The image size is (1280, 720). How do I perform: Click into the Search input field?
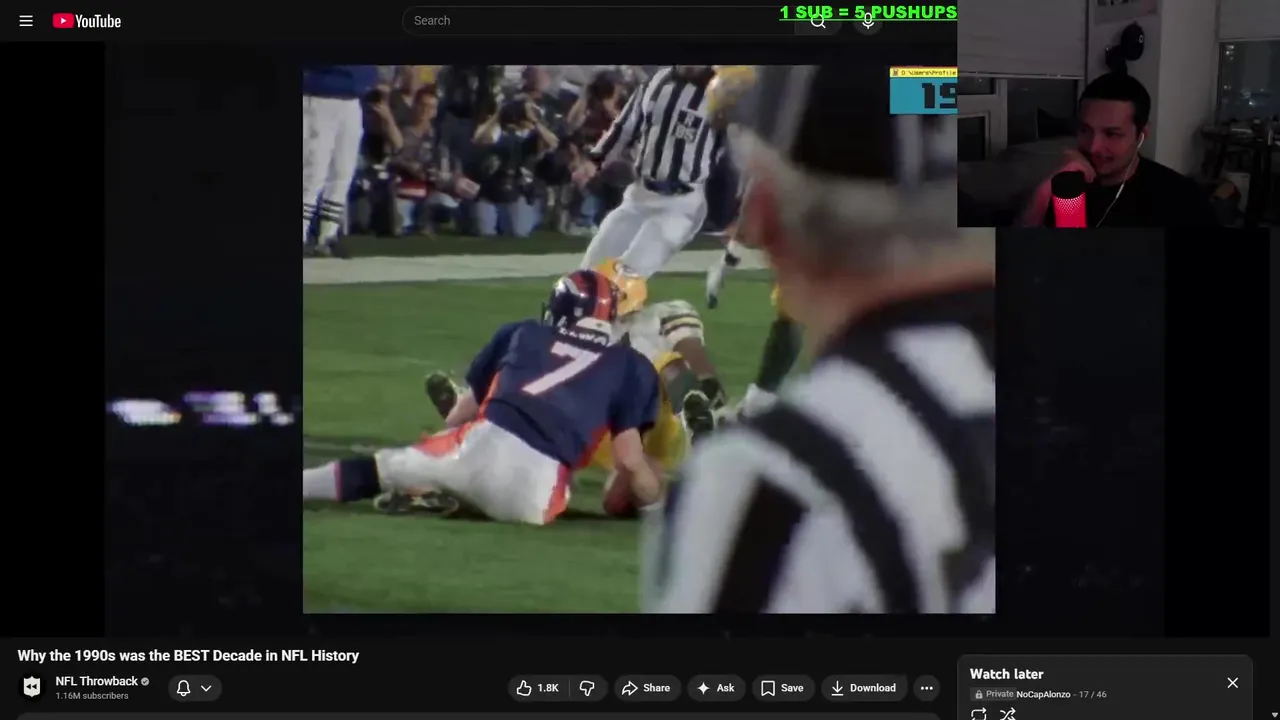(x=600, y=20)
